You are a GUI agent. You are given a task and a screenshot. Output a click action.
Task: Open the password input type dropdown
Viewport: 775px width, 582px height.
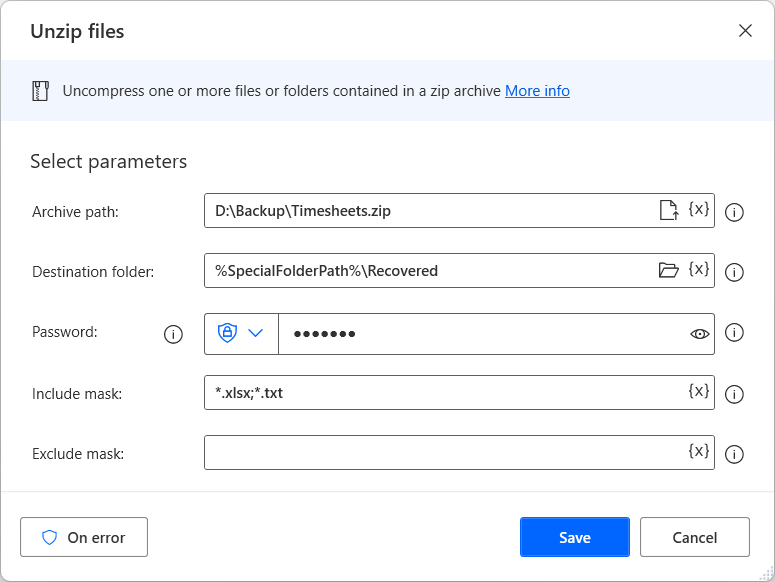point(241,333)
